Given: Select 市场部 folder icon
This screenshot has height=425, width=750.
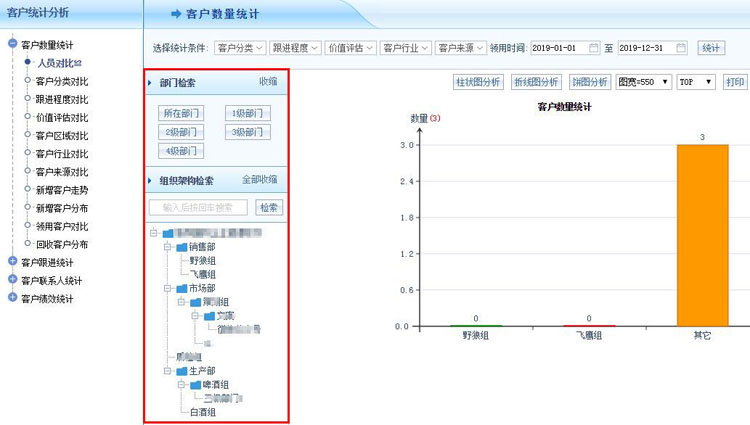Looking at the screenshot, I should click(x=182, y=289).
